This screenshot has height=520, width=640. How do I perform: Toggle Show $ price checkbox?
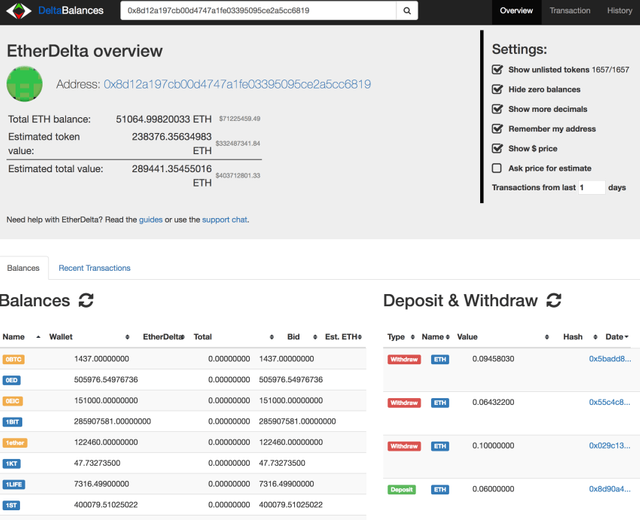[x=497, y=148]
